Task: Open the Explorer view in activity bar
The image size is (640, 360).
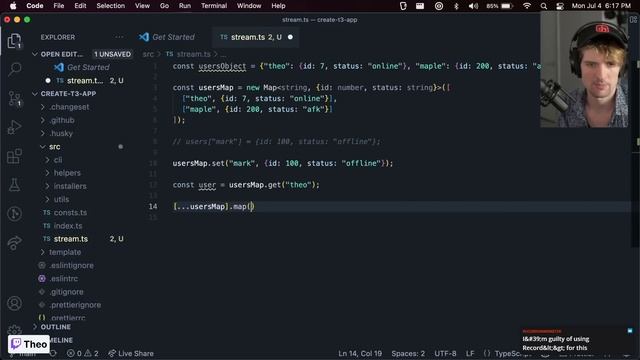Action: [x=14, y=41]
